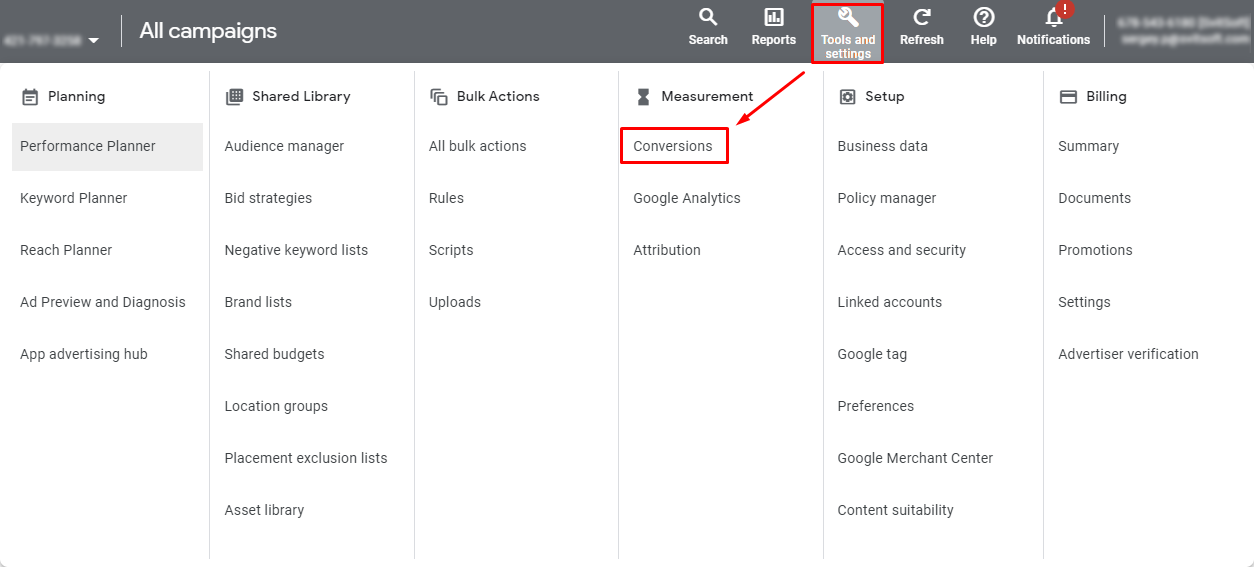Select Content suitability

point(895,510)
